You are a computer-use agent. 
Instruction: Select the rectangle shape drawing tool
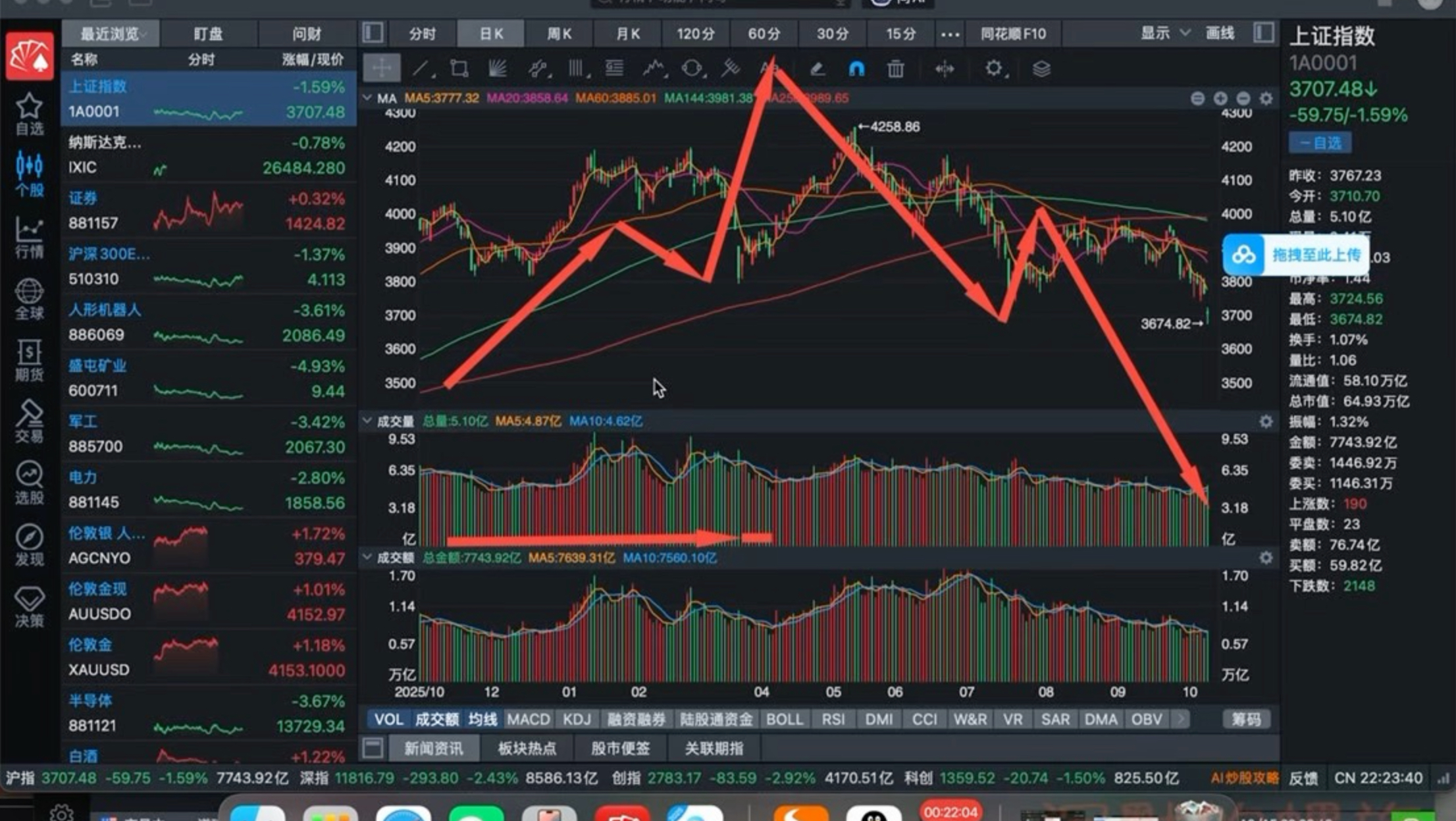coord(459,68)
